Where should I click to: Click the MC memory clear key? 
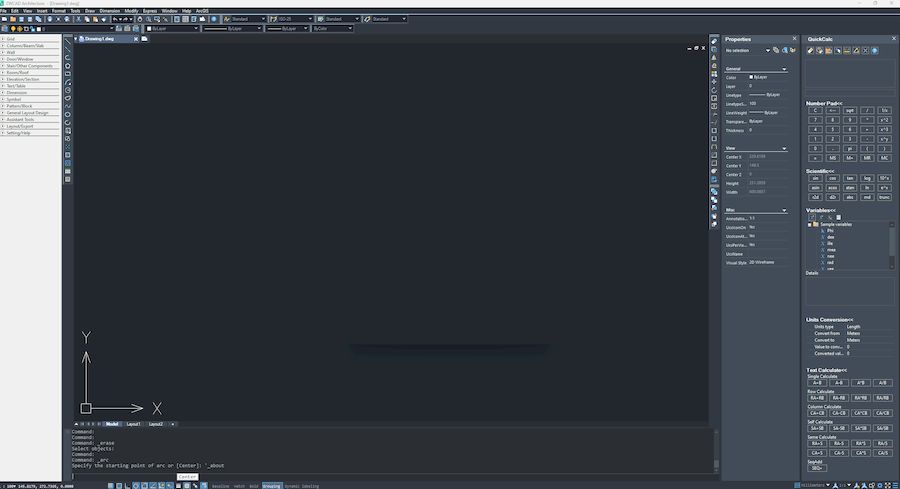pyautogui.click(x=885, y=158)
